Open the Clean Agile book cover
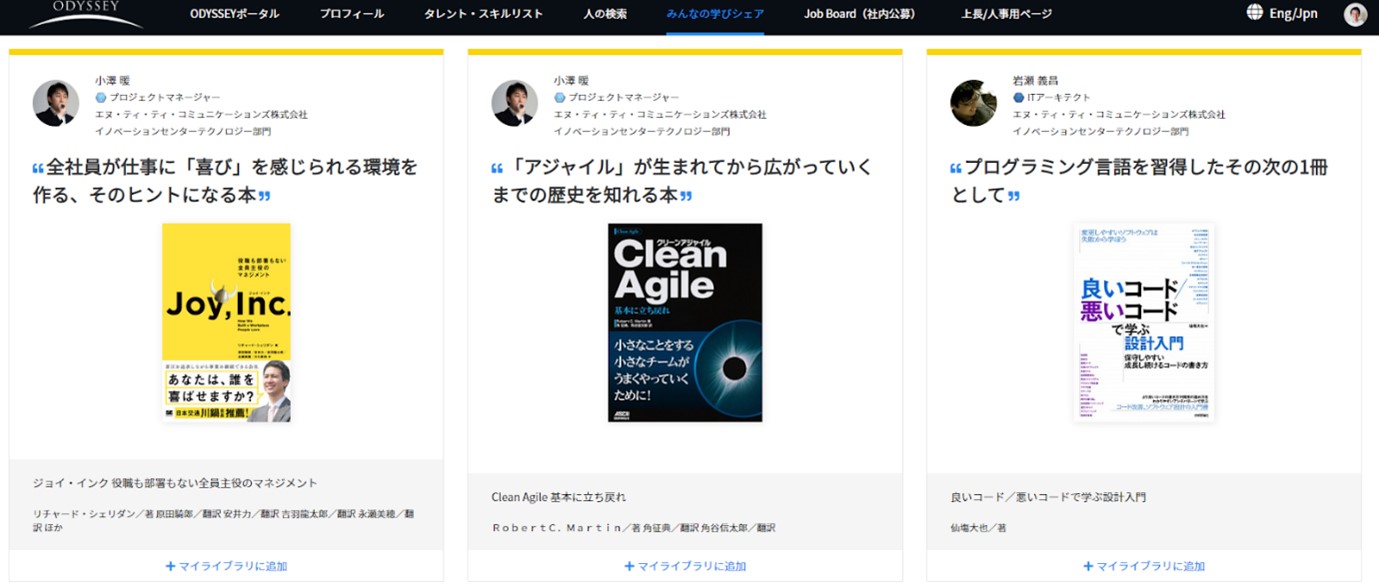1379x588 pixels. [x=685, y=322]
